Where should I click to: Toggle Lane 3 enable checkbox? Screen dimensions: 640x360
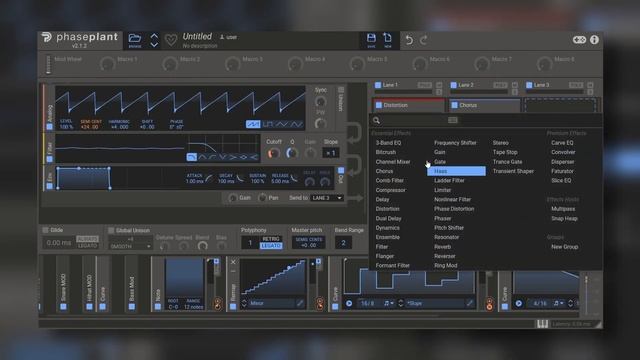pyautogui.click(x=529, y=85)
